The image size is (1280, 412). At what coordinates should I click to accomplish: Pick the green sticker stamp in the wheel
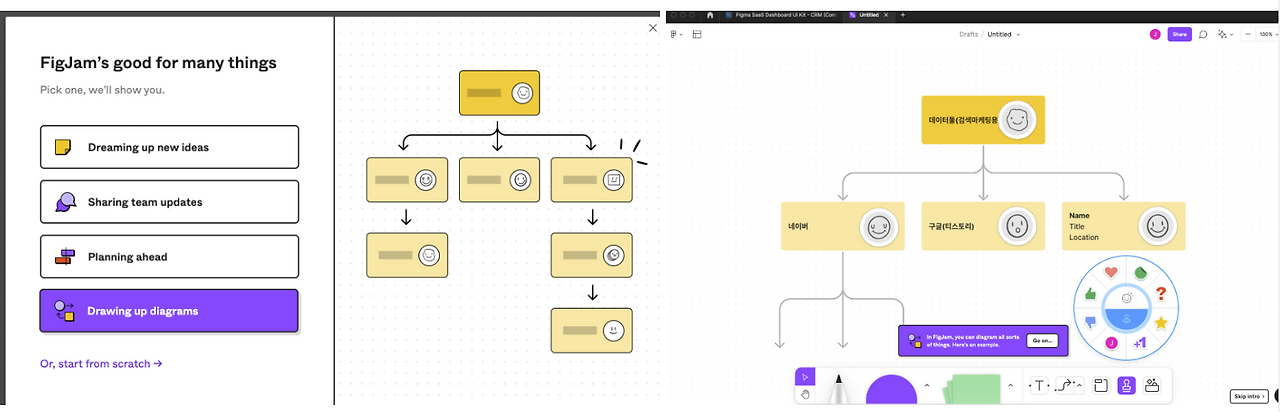tap(1141, 273)
